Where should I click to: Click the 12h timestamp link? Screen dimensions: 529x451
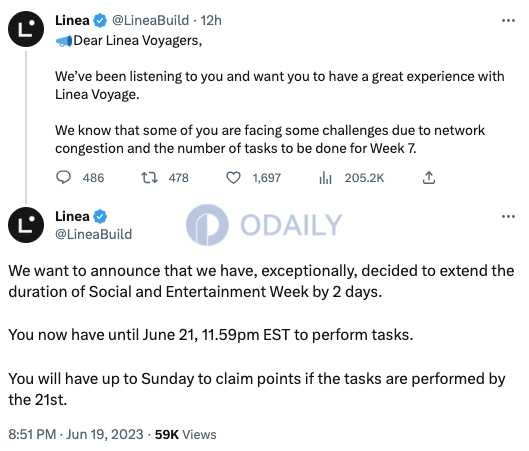[211, 21]
